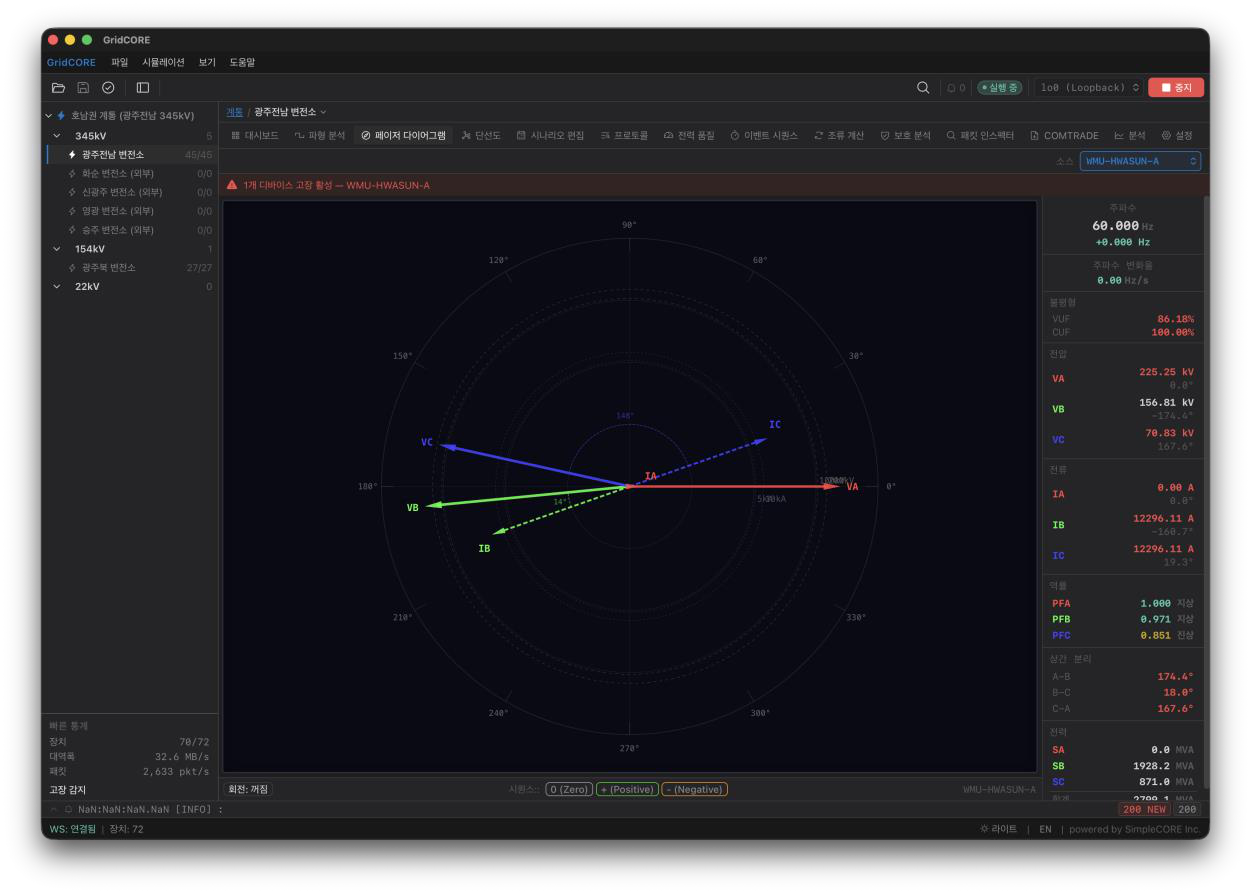This screenshot has height=894, width=1251.
Task: Click the lightning icon beside 광주전남 변전소
Action: pyautogui.click(x=72, y=155)
